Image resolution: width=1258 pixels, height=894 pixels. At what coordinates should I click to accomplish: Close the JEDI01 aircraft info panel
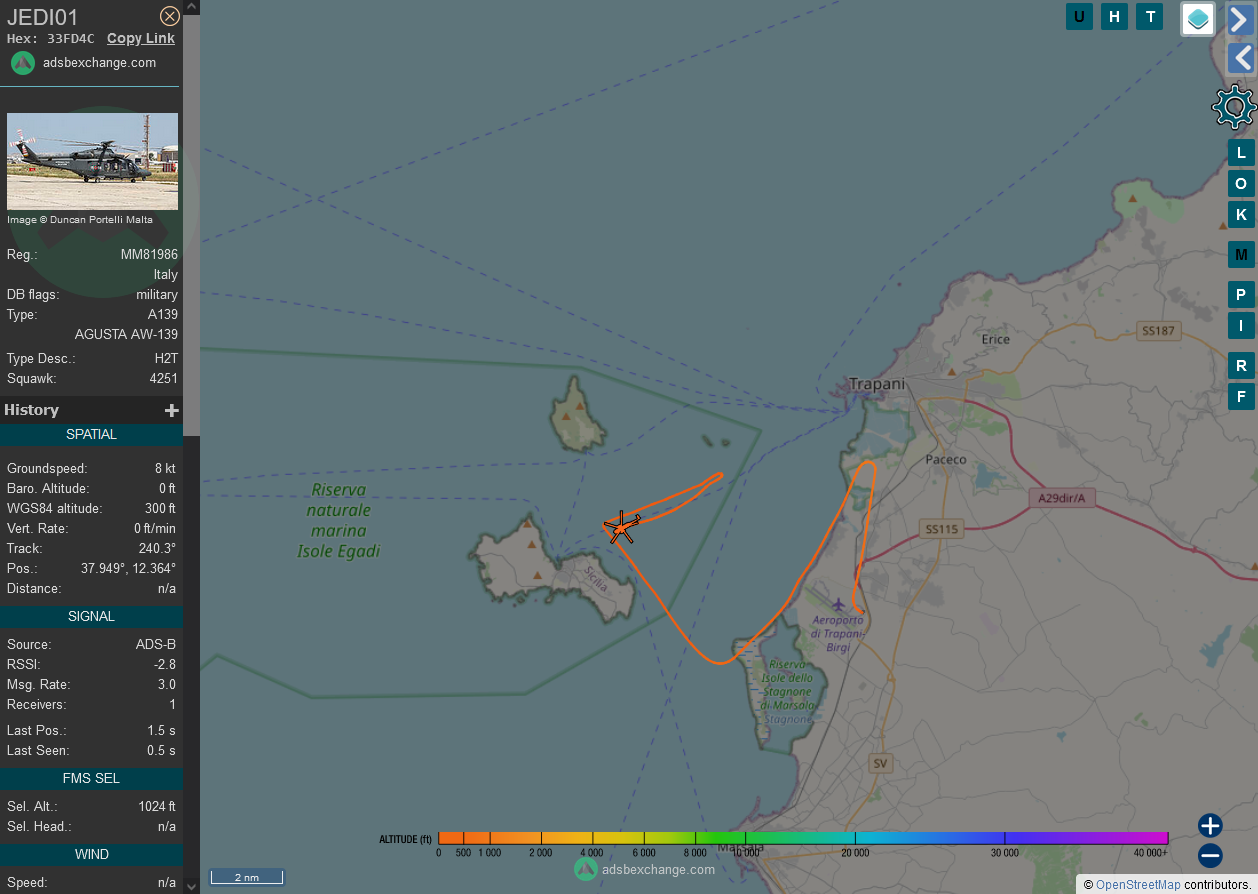[170, 16]
